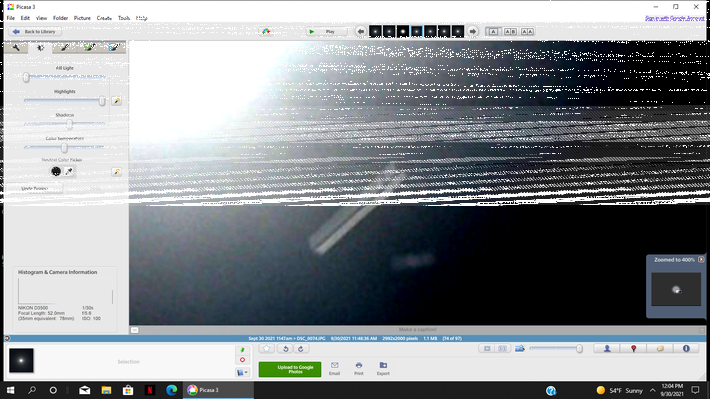
Task: Close the Zoomed to 400% navigator
Action: click(701, 260)
